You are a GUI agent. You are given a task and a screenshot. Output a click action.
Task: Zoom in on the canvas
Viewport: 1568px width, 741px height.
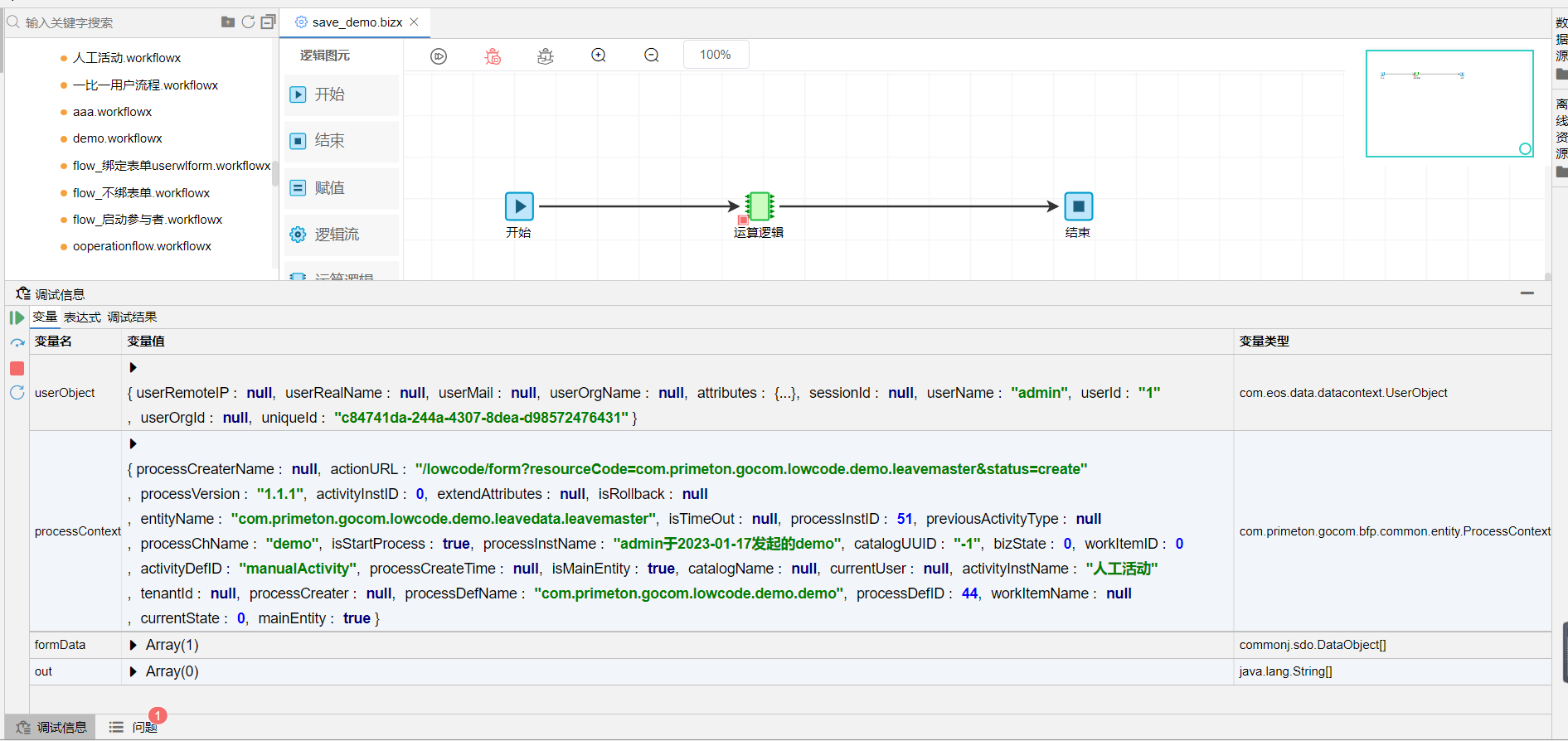point(599,56)
